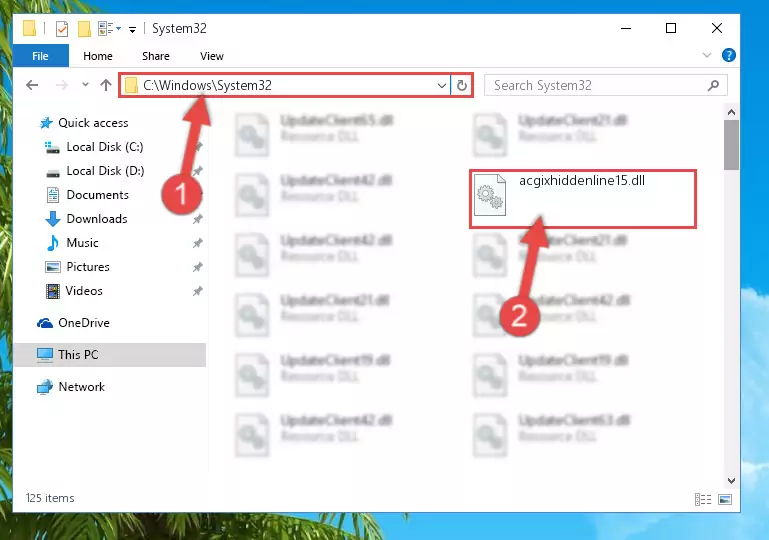The image size is (769, 540).
Task: Switch to the Home ribbon tab
Action: tap(98, 56)
